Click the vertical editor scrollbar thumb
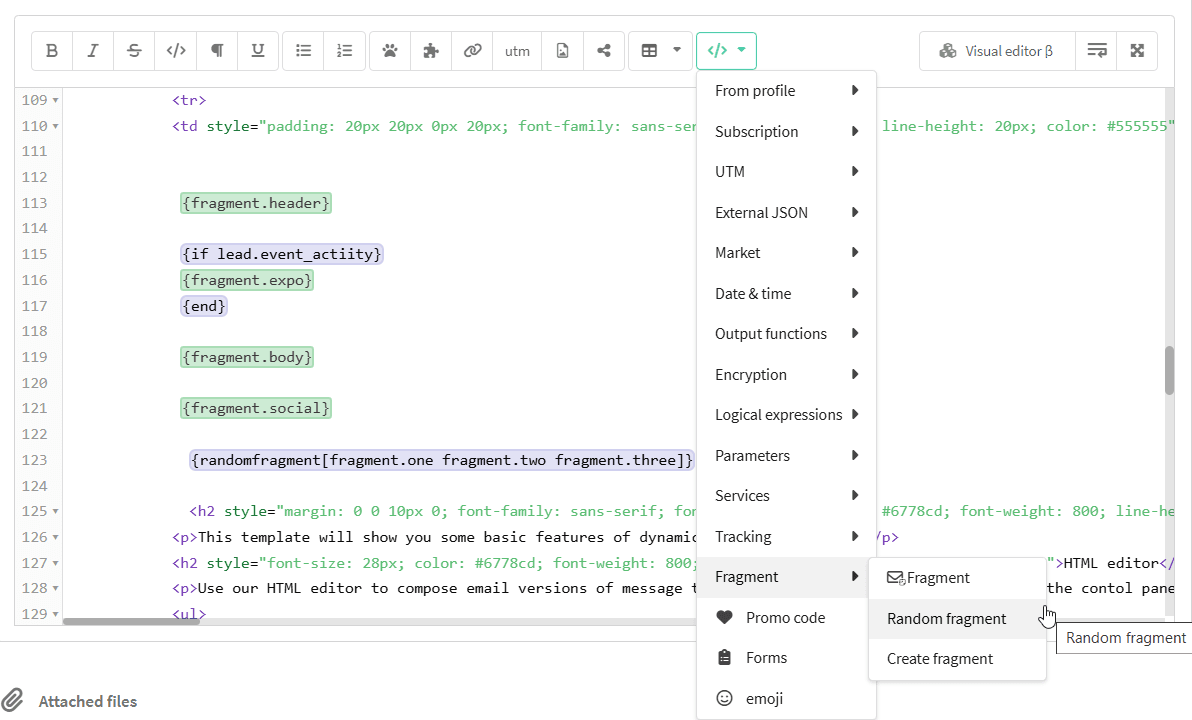1192x720 pixels. (1169, 370)
